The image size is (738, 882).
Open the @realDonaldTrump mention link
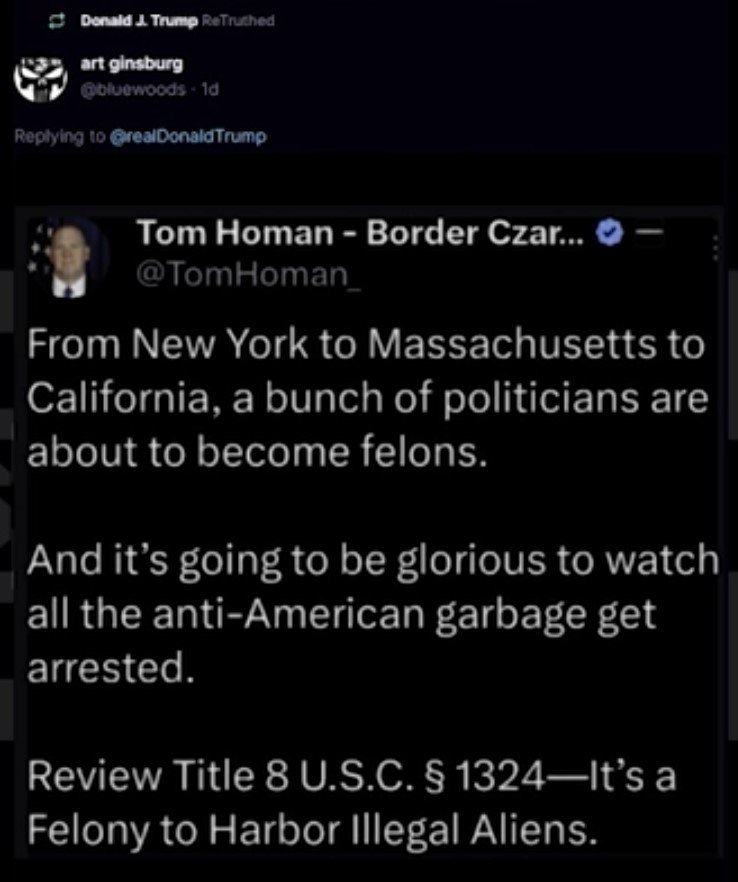188,136
